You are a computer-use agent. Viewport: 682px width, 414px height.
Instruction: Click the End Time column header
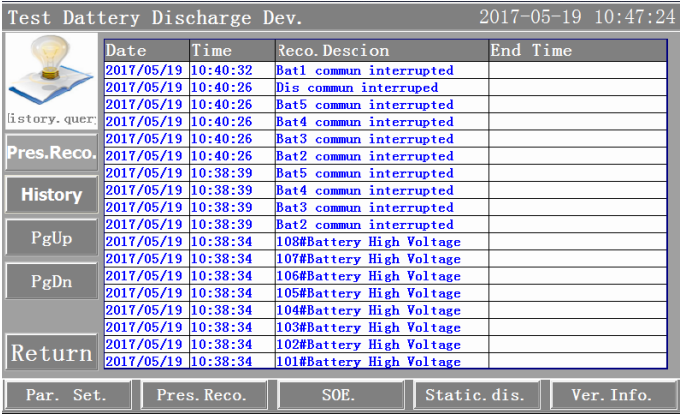coord(576,51)
